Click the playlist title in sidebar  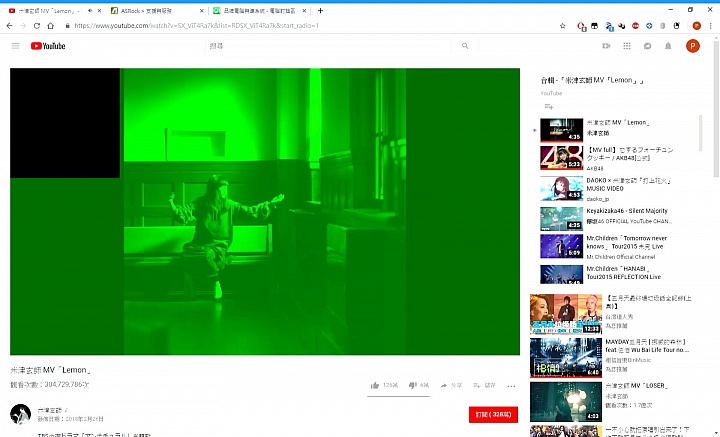pyautogui.click(x=592, y=80)
